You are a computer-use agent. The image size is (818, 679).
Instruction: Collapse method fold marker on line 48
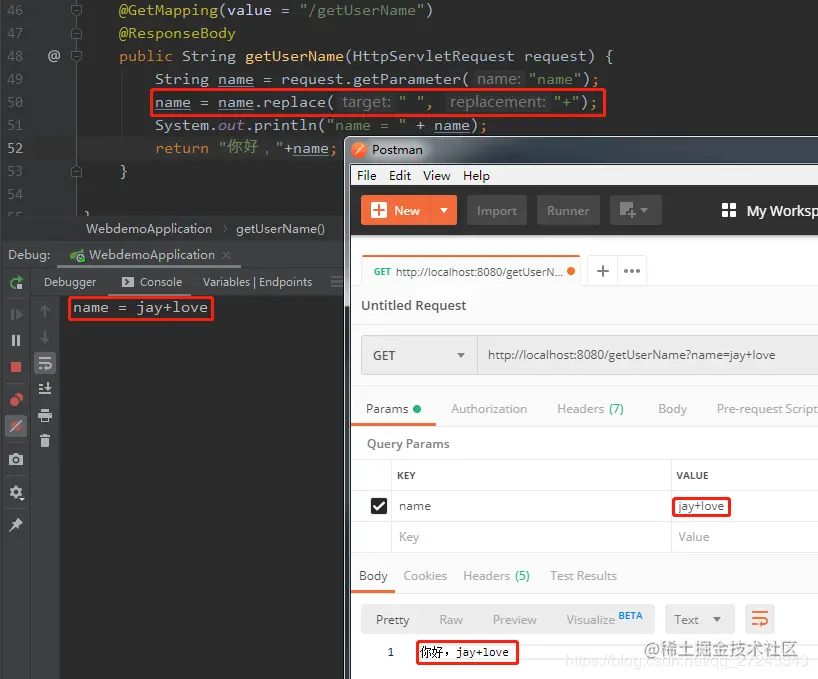(76, 55)
